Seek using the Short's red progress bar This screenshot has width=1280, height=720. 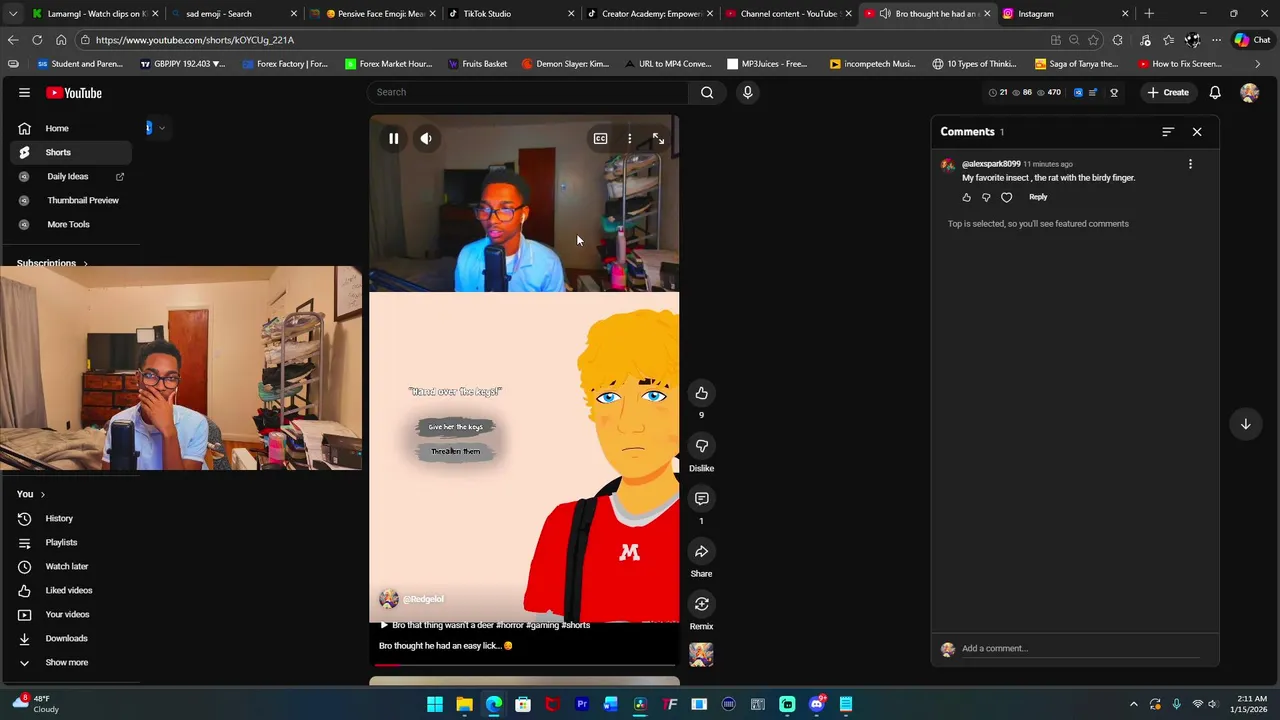[x=524, y=664]
